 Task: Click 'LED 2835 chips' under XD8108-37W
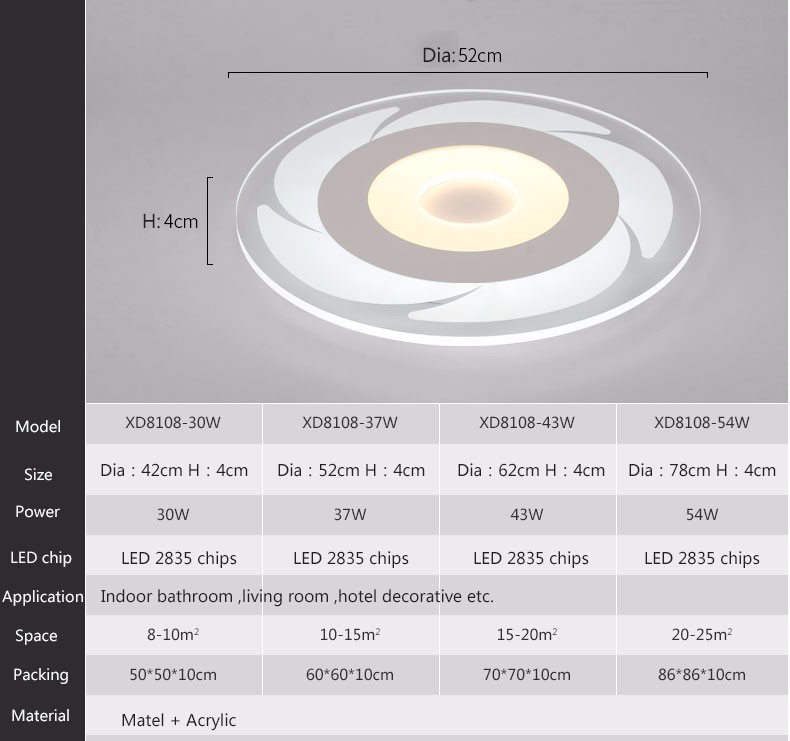pos(351,558)
